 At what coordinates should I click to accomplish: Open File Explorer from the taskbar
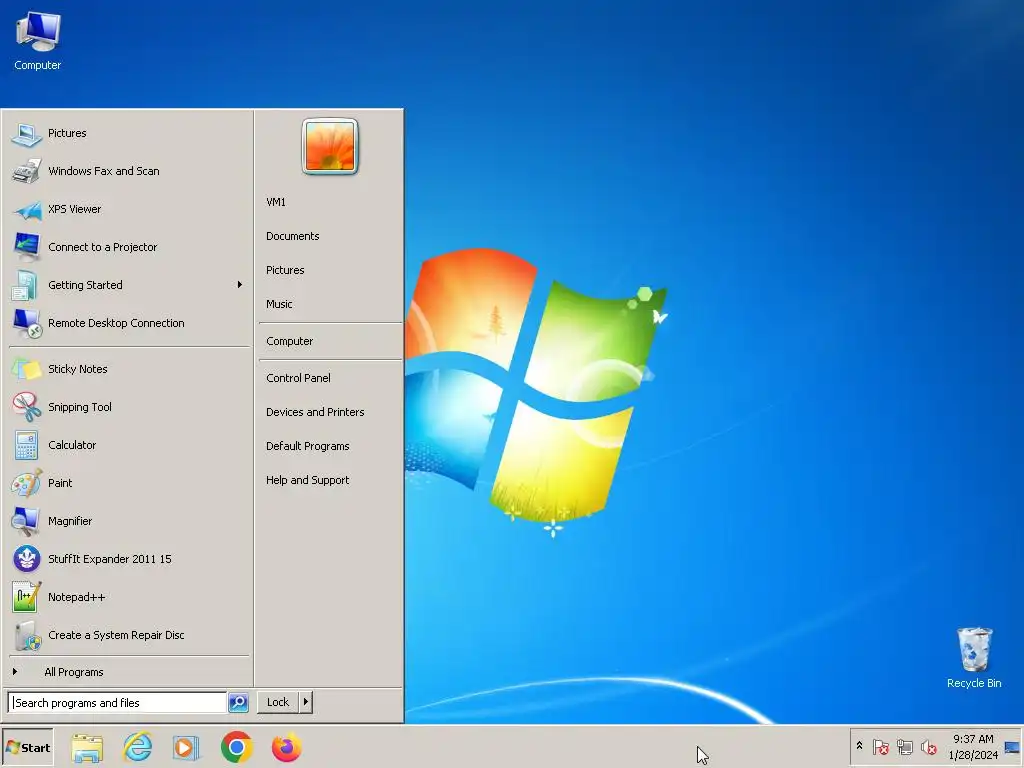(x=87, y=748)
